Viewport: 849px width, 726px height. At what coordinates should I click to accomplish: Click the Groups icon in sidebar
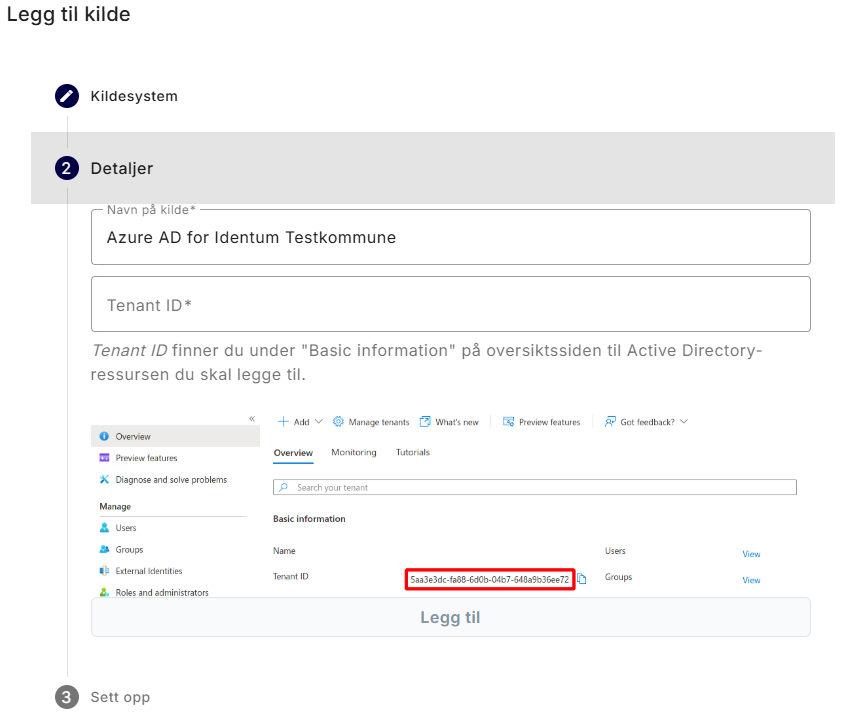(104, 550)
